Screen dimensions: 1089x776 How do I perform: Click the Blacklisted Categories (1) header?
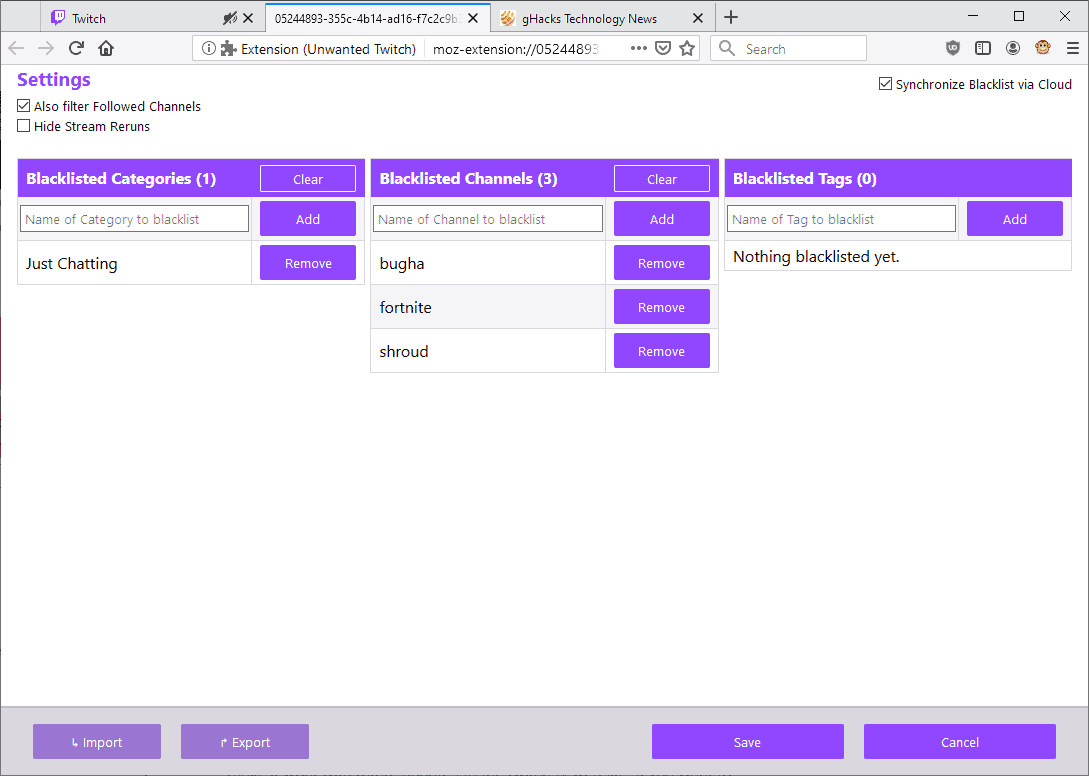coord(121,179)
